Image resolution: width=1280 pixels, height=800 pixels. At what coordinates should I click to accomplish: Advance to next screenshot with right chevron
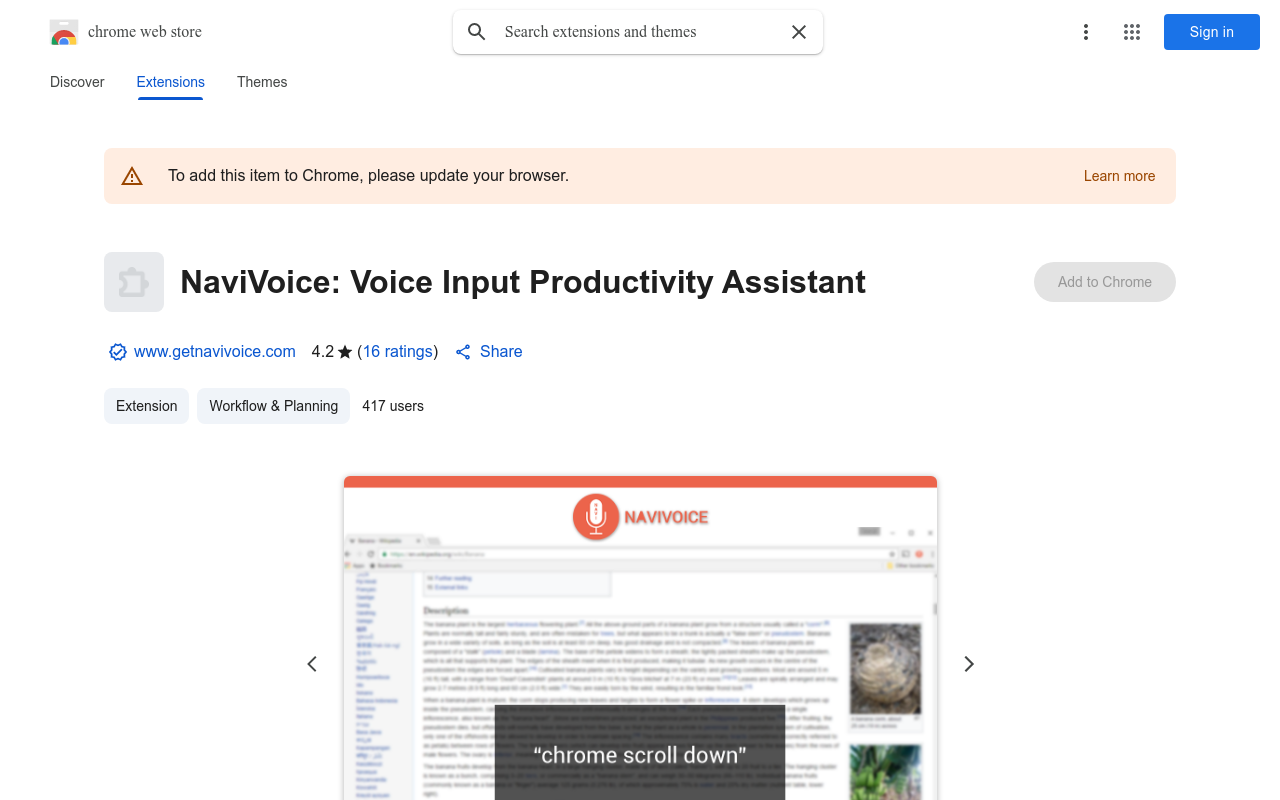(968, 664)
